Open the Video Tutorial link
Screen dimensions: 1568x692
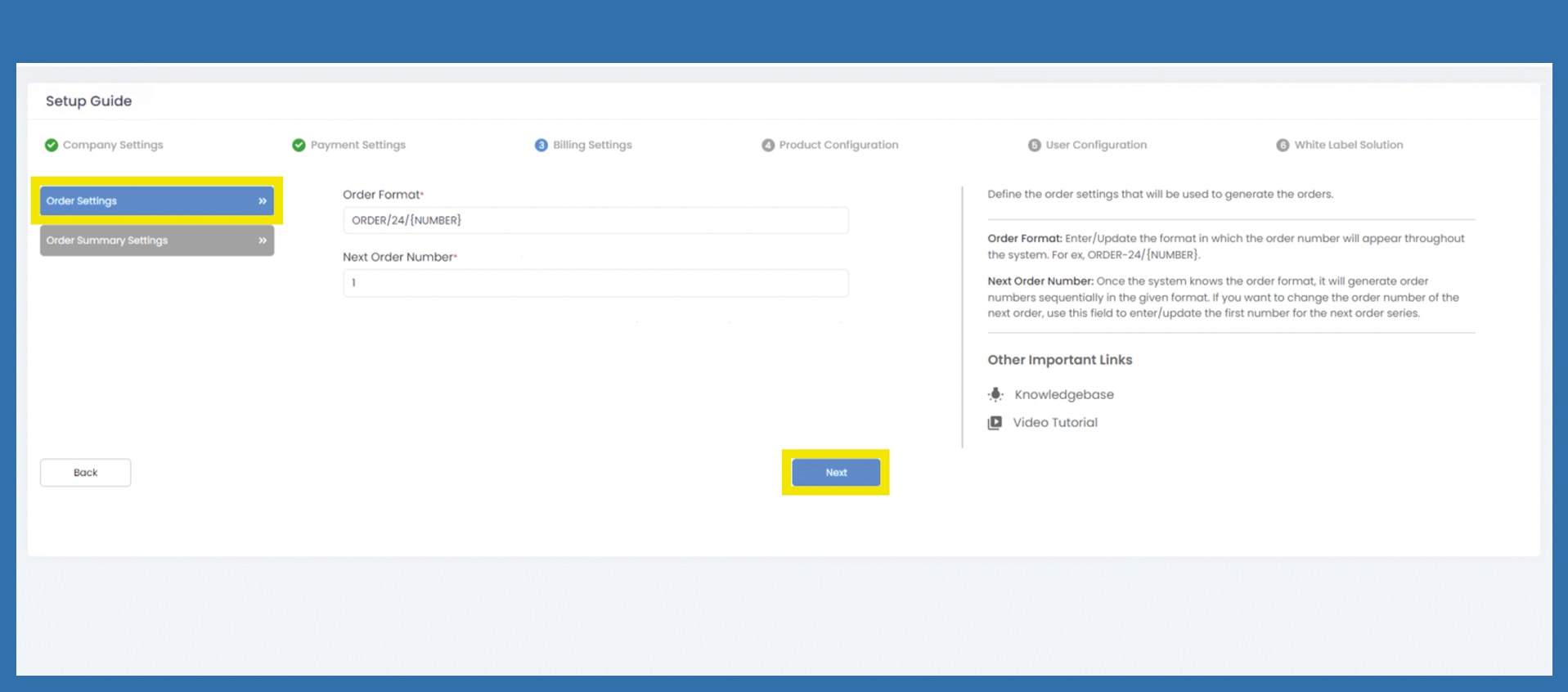point(1055,423)
